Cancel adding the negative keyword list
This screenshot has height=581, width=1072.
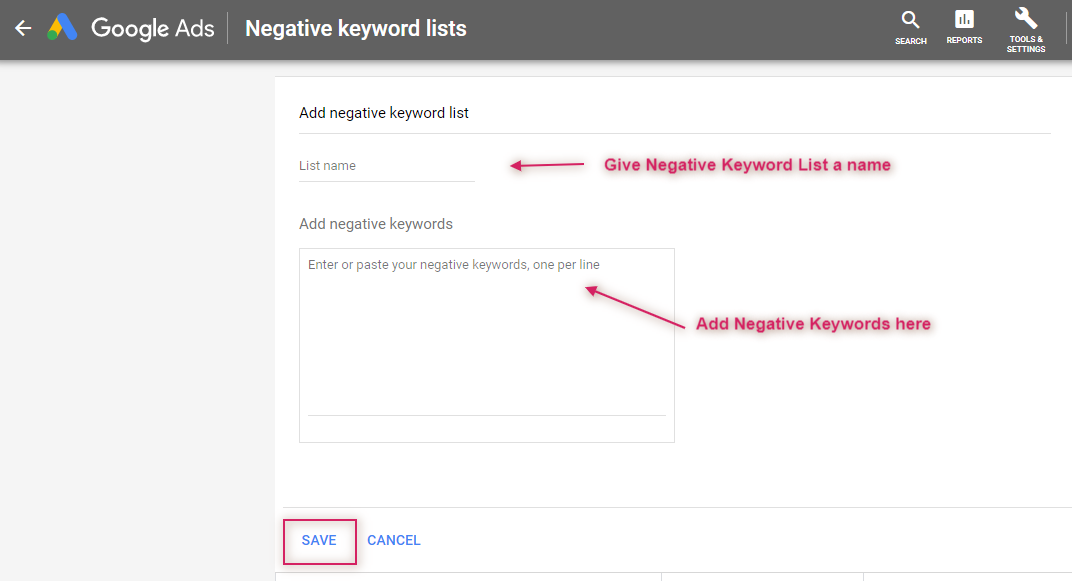pyautogui.click(x=394, y=541)
